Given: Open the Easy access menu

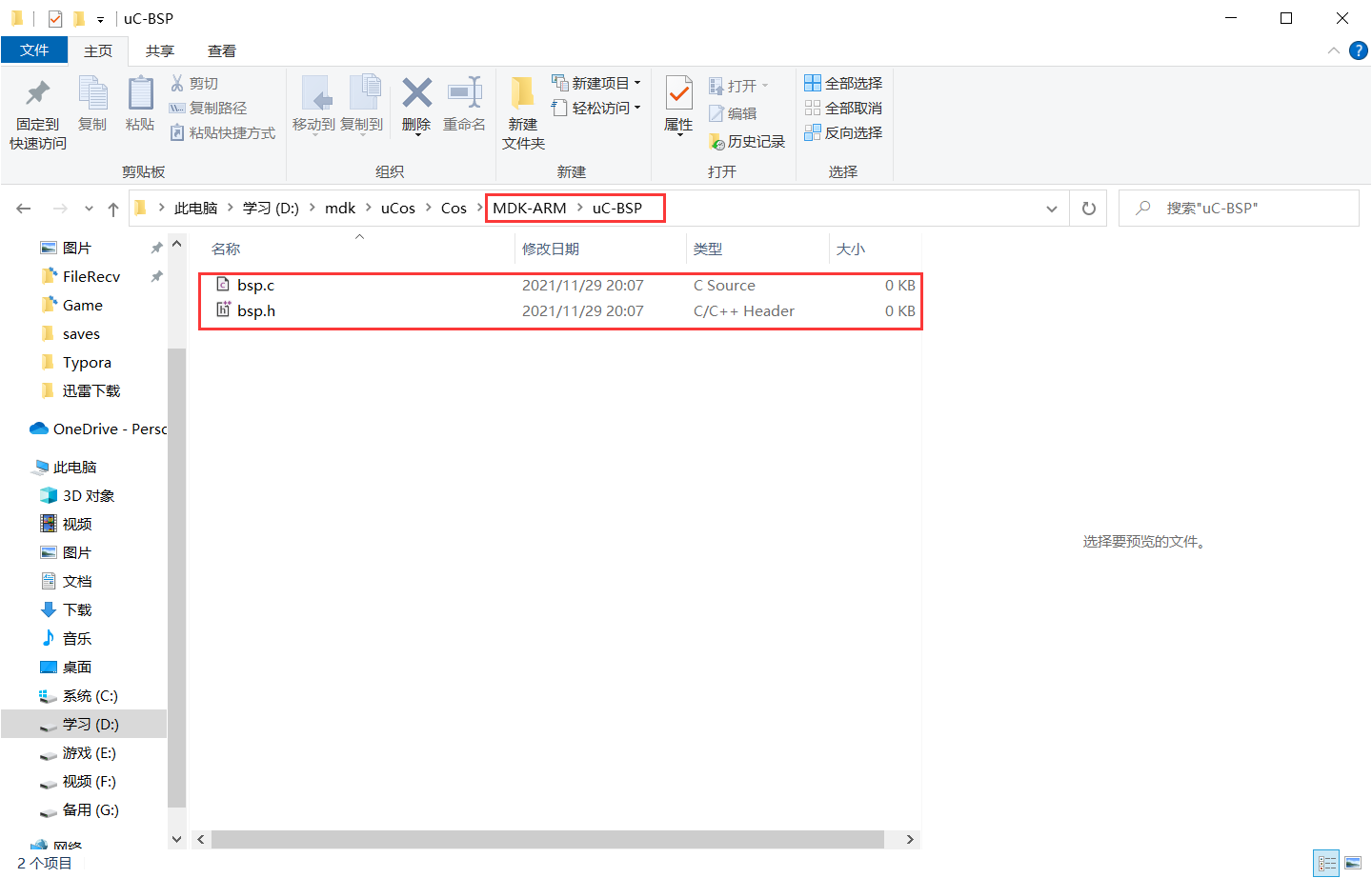Looking at the screenshot, I should [596, 109].
